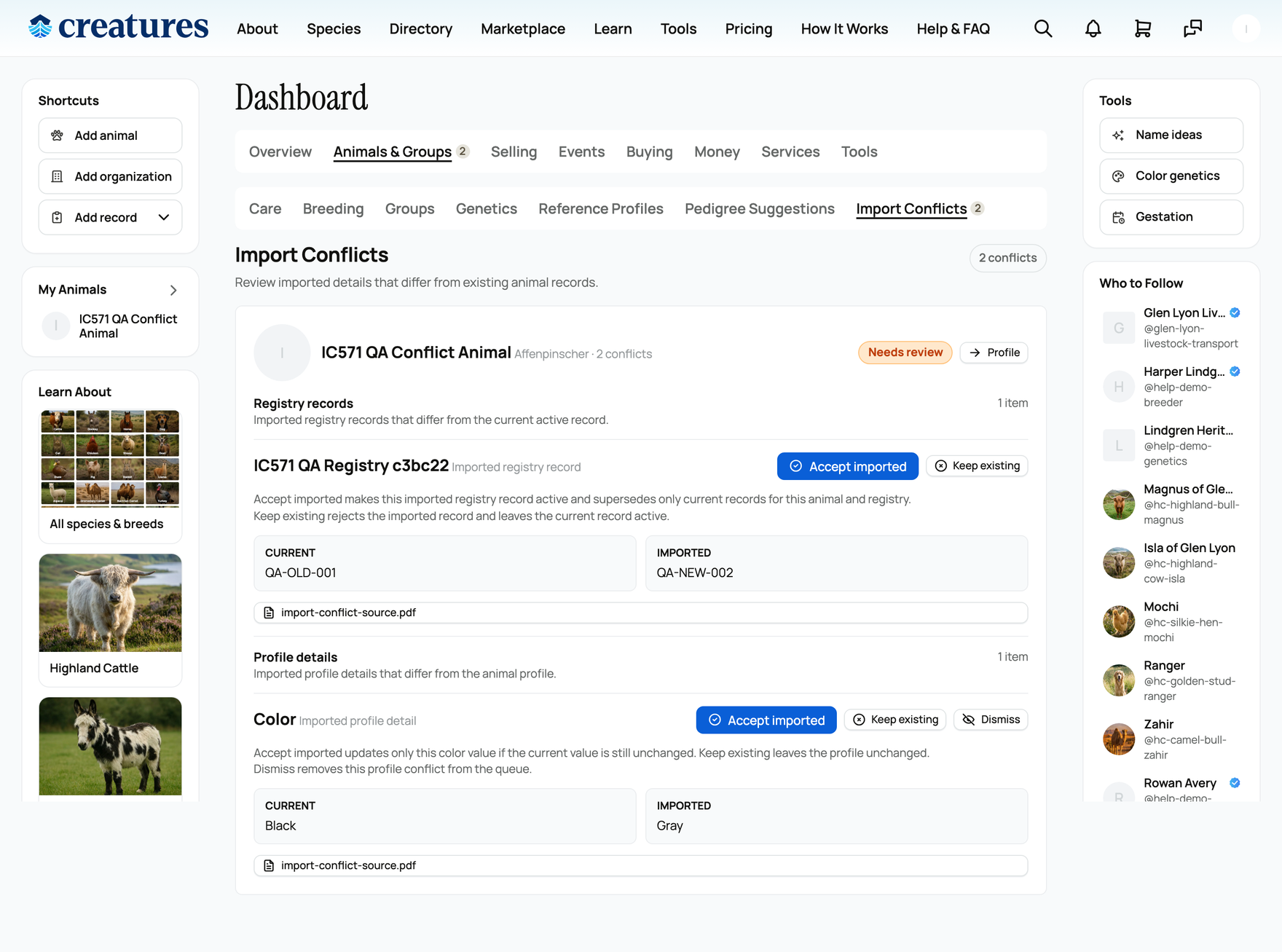
Task: Open the animal Profile button
Action: click(994, 353)
